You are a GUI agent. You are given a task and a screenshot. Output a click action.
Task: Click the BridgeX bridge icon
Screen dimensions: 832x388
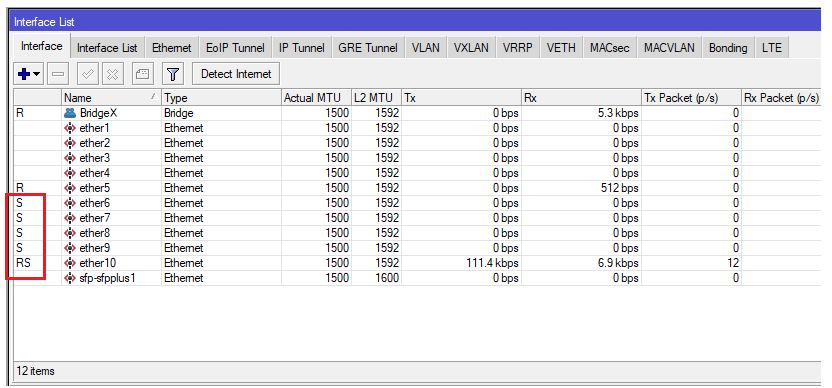click(70, 113)
